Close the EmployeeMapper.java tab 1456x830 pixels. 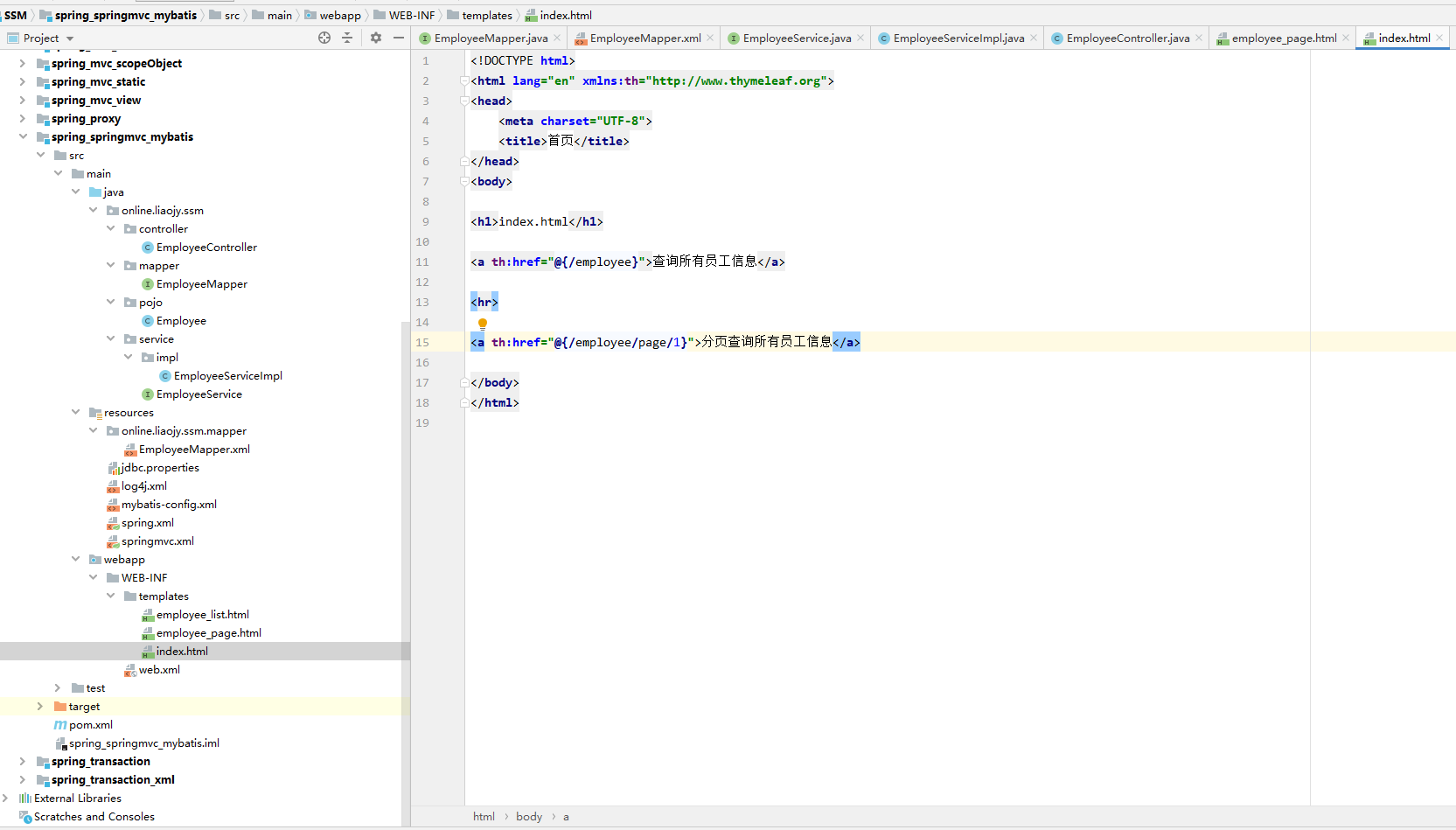[557, 38]
